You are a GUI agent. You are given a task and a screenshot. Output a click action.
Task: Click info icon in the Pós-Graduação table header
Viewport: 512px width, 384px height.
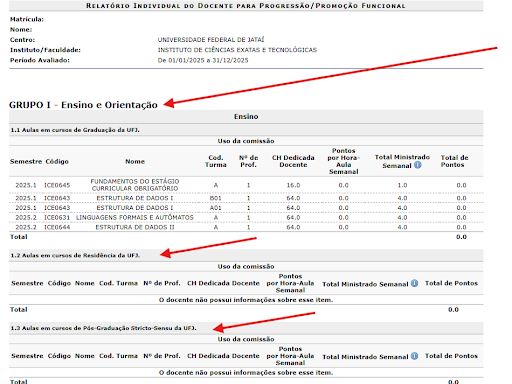coord(414,356)
